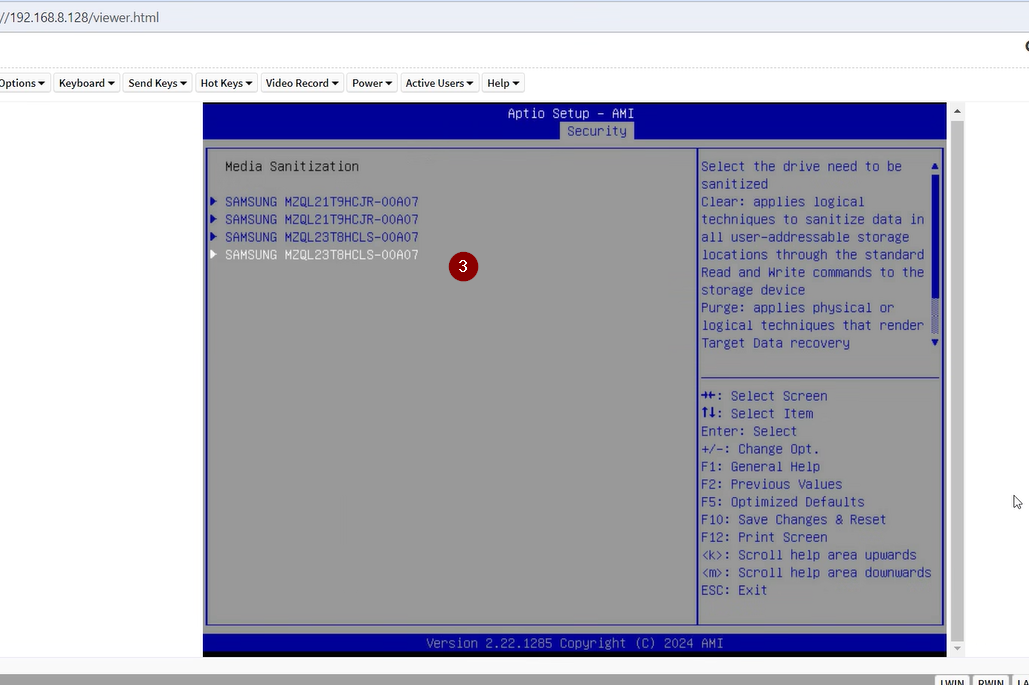
Task: Open the Active Users dropdown menu
Action: [439, 83]
